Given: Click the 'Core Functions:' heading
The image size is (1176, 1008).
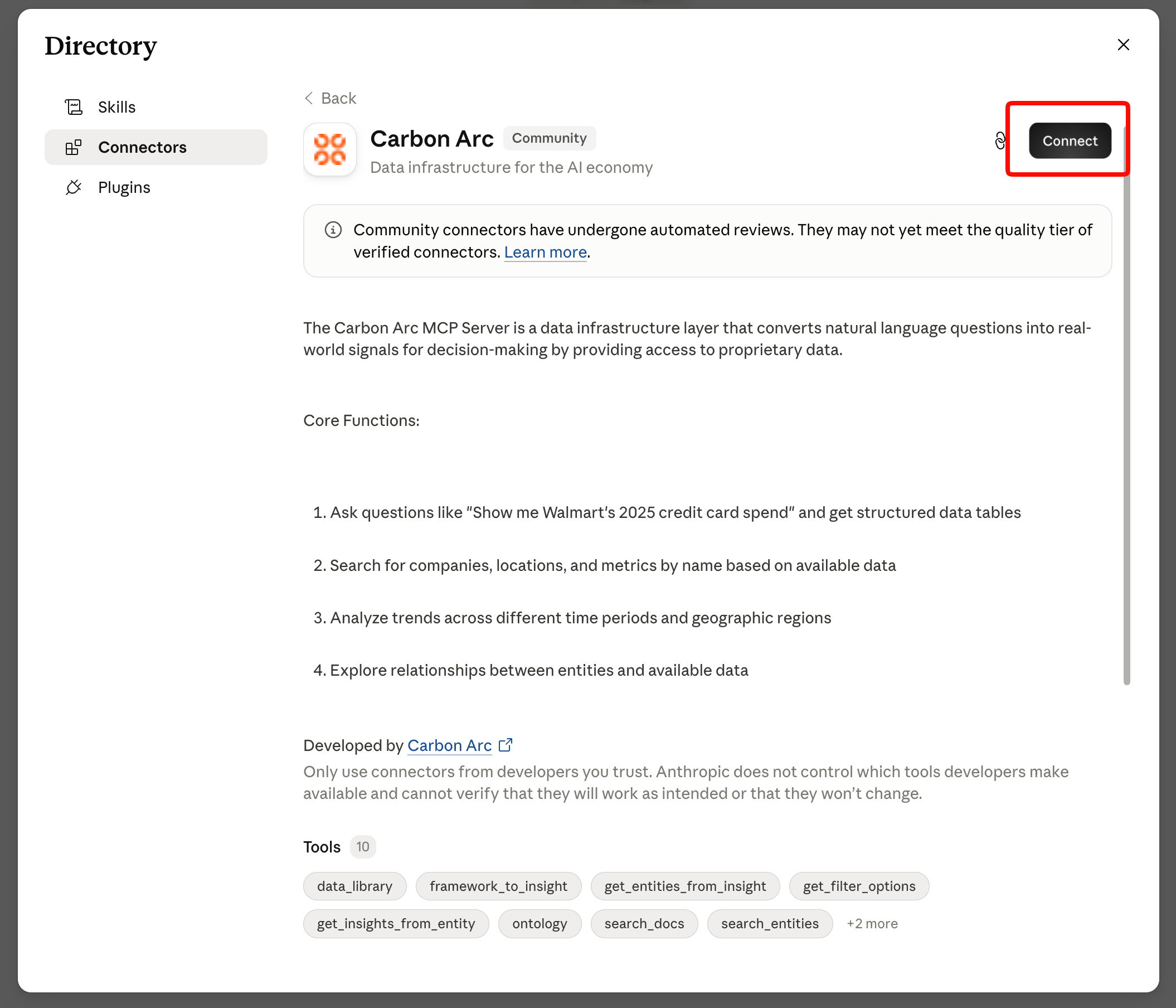Looking at the screenshot, I should (362, 420).
